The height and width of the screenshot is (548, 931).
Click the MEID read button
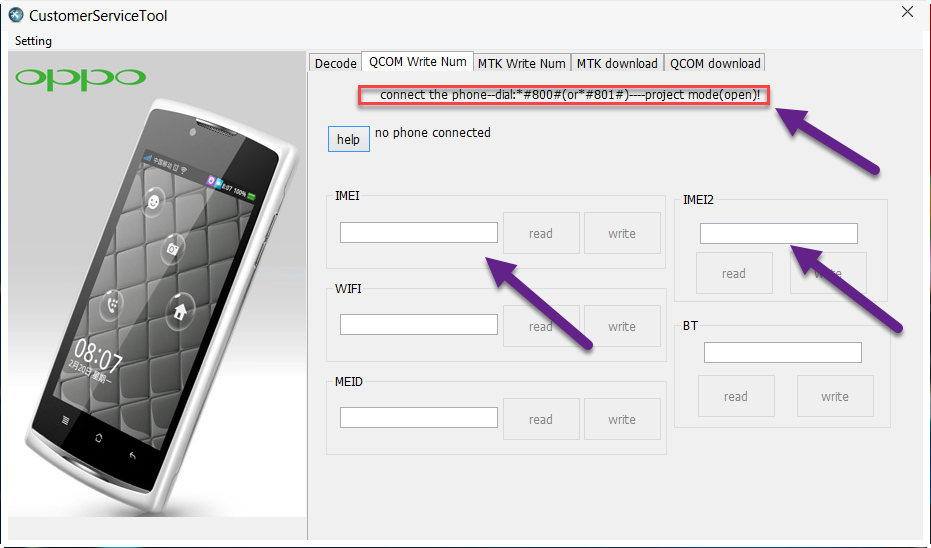coord(541,419)
